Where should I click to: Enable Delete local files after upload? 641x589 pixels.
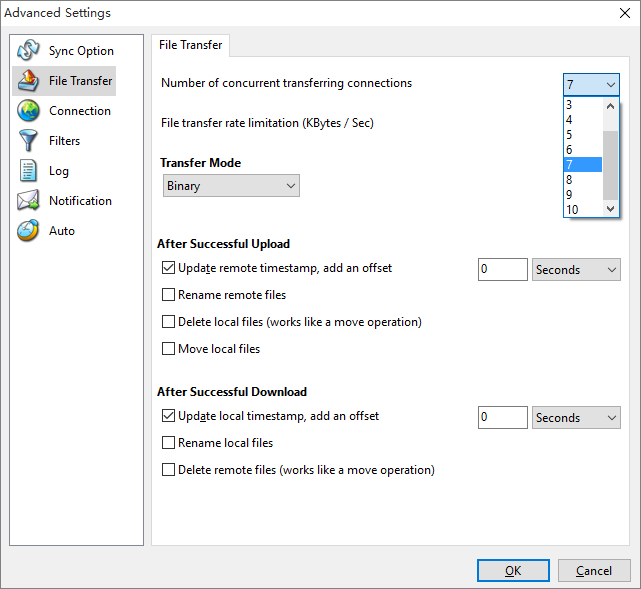(168, 322)
